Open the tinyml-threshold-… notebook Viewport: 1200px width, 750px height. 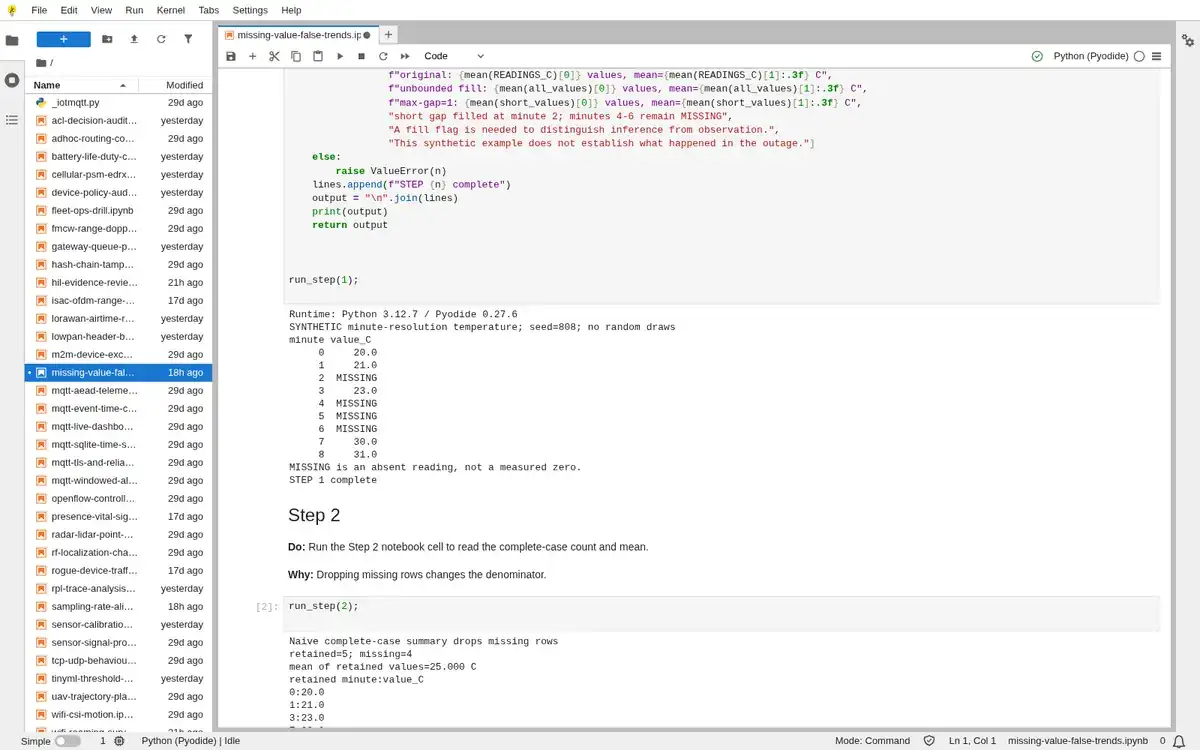(x=118, y=678)
